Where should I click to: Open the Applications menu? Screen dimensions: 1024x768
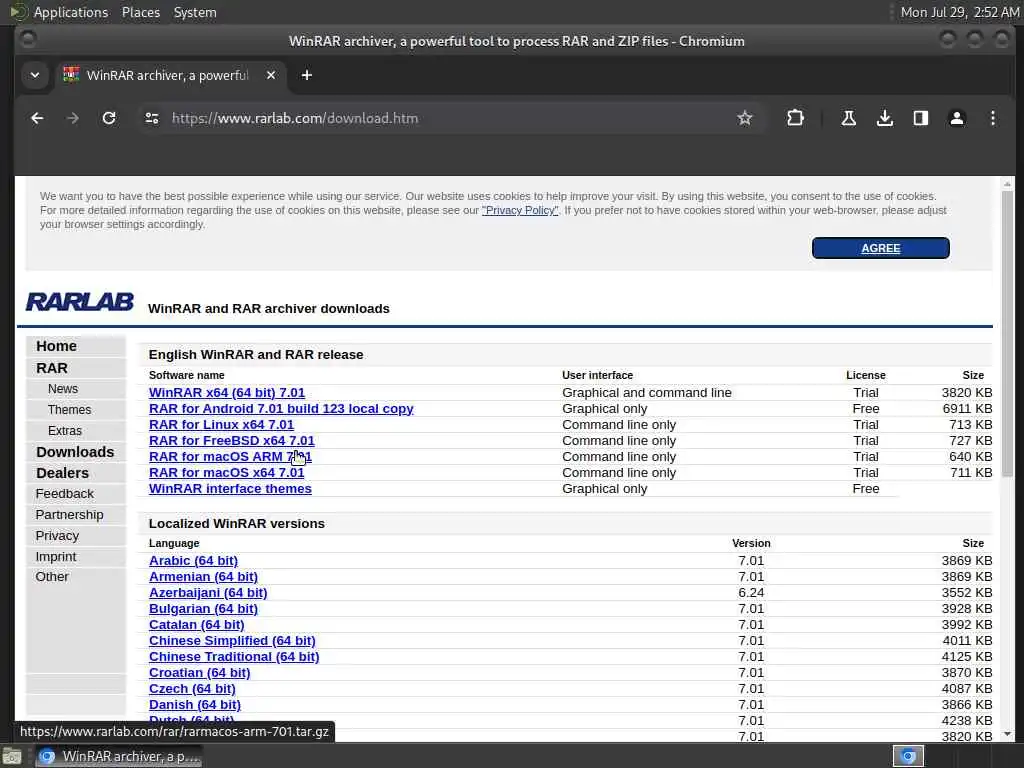[71, 12]
